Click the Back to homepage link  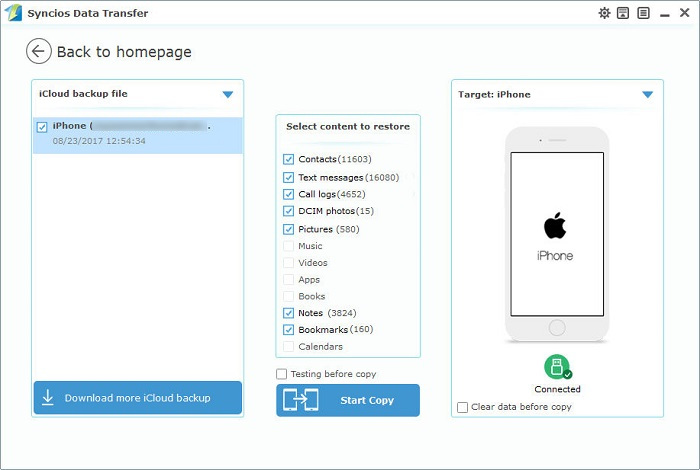coord(124,52)
